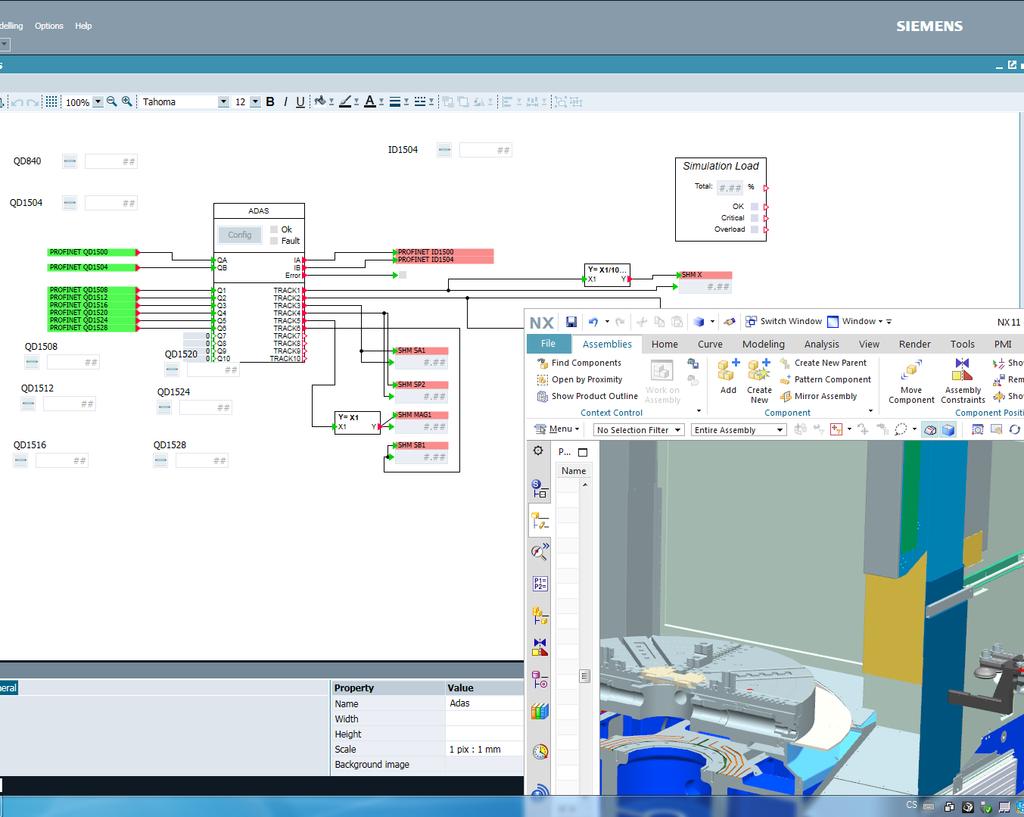Open the History clock icon
The width and height of the screenshot is (1024, 817).
pyautogui.click(x=539, y=752)
